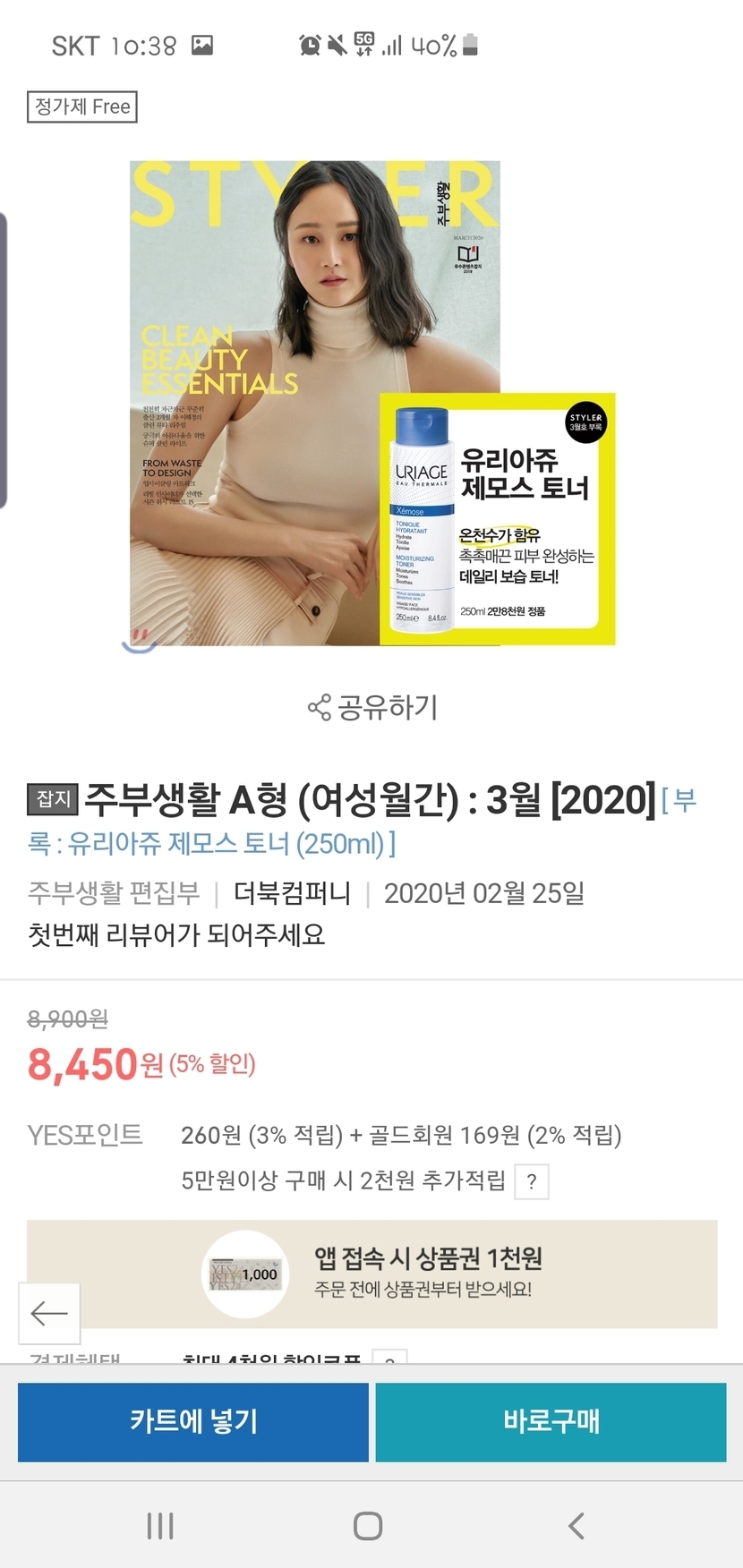The image size is (743, 1568).
Task: Tap the smiley icon under cover image
Action: point(139,641)
